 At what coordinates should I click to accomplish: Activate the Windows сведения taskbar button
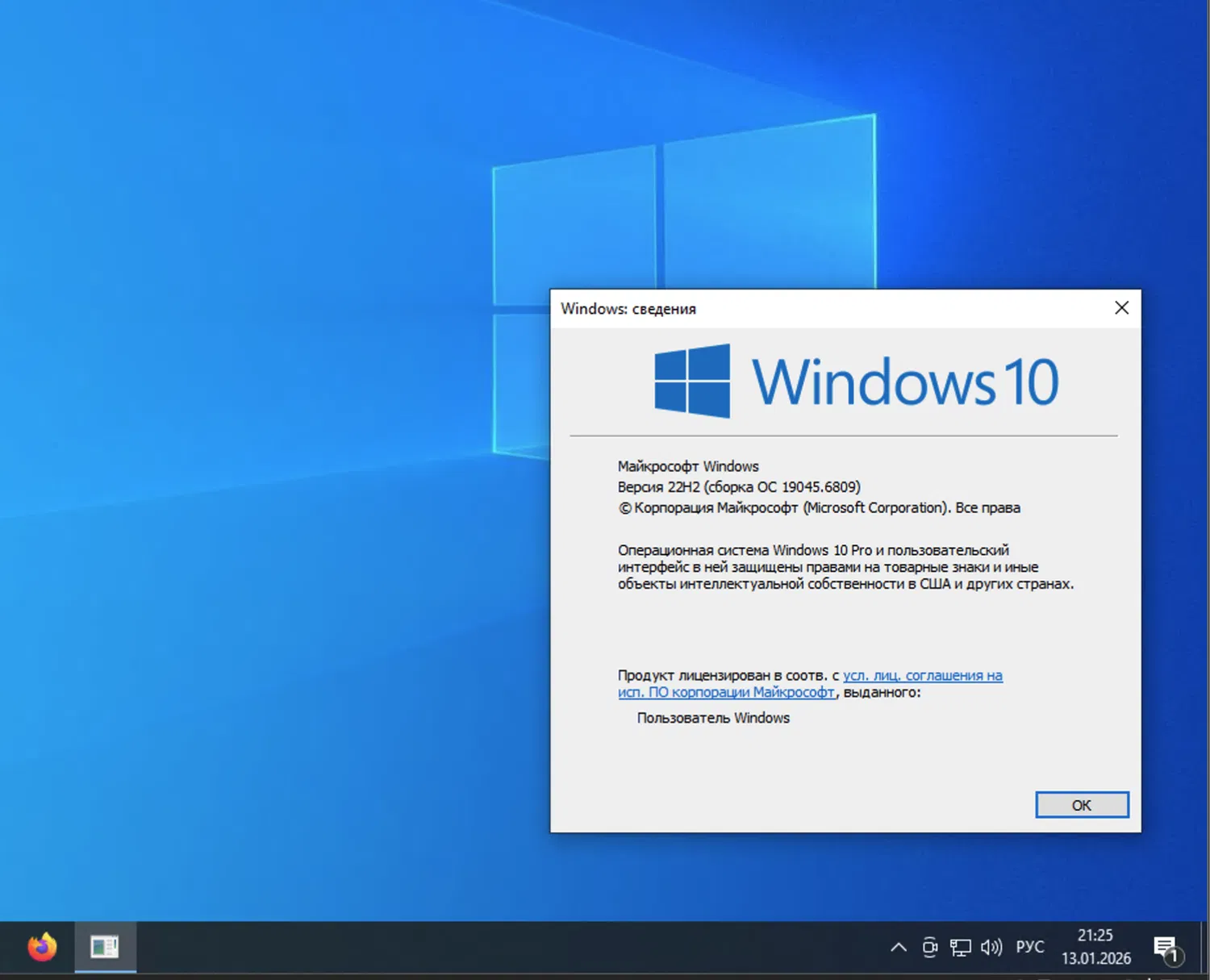pos(105,948)
